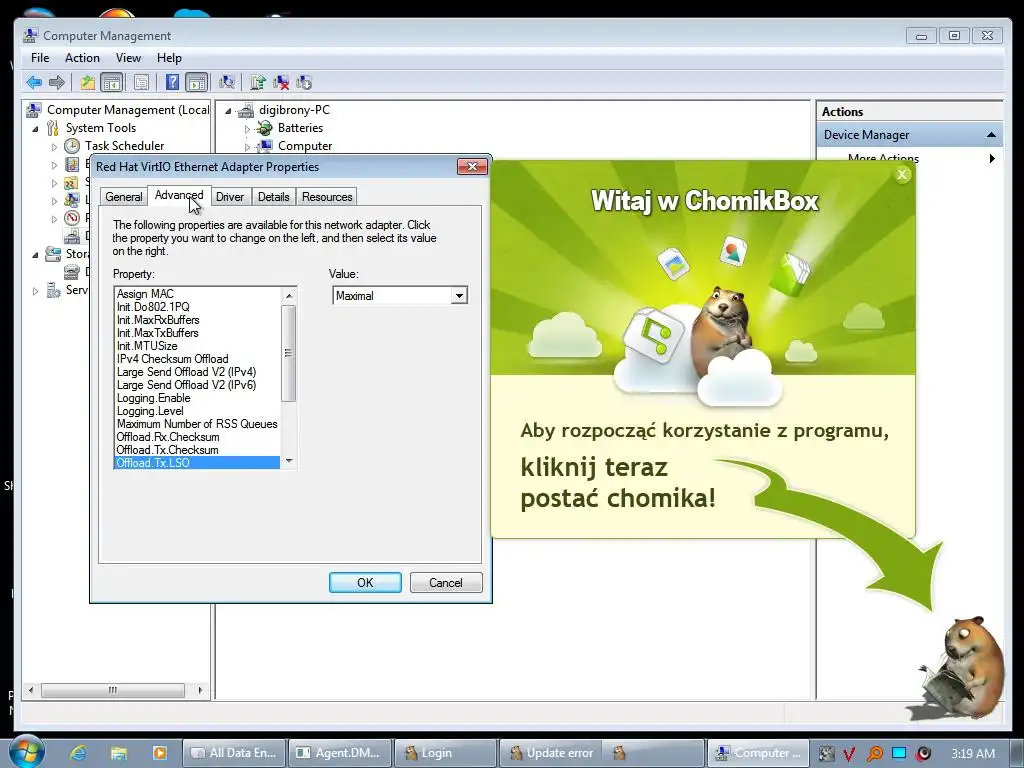Open the Help menu
Screen dimensions: 1024x768
pyautogui.click(x=169, y=57)
